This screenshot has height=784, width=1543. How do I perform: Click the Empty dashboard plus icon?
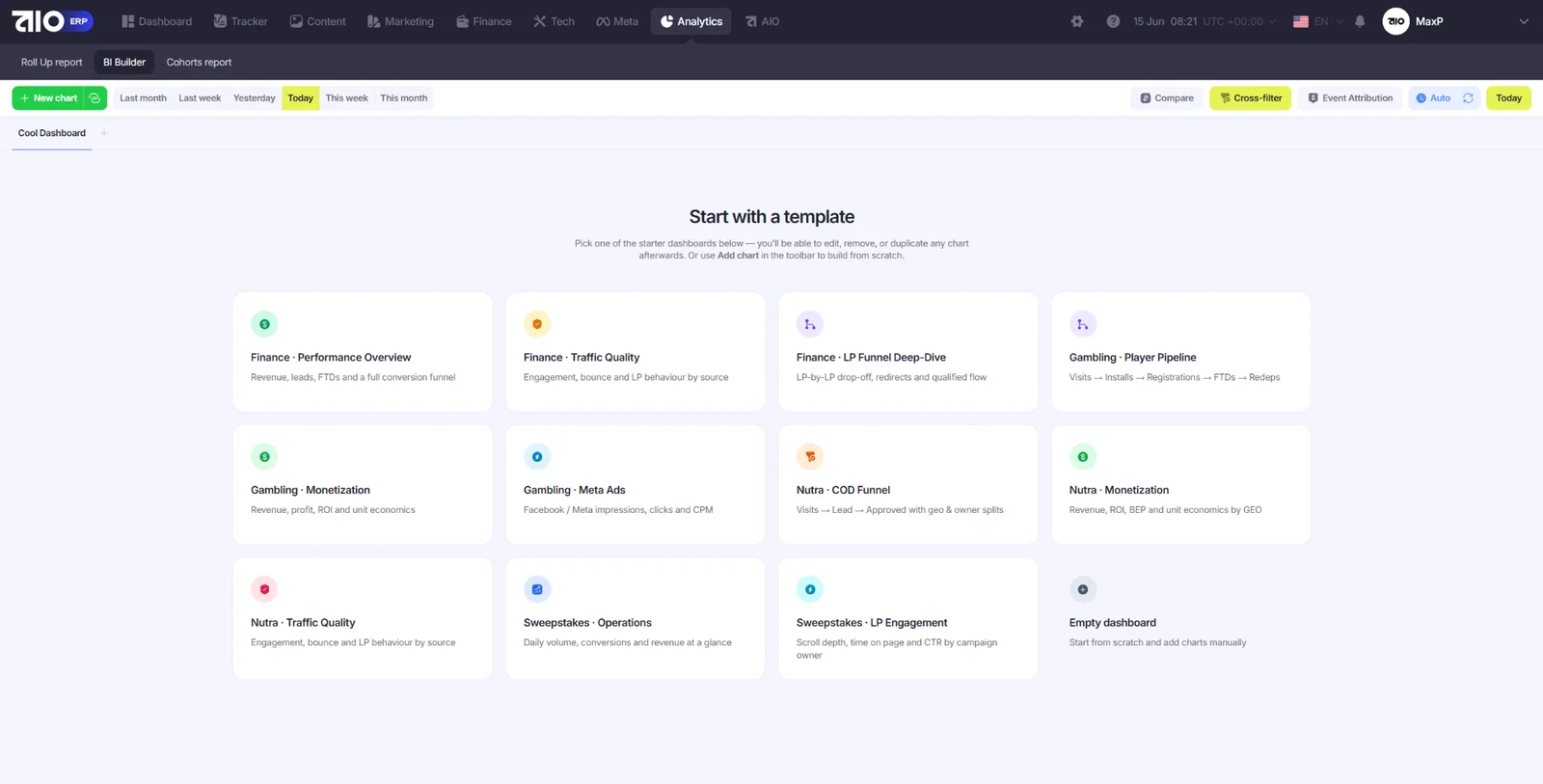pyautogui.click(x=1083, y=589)
